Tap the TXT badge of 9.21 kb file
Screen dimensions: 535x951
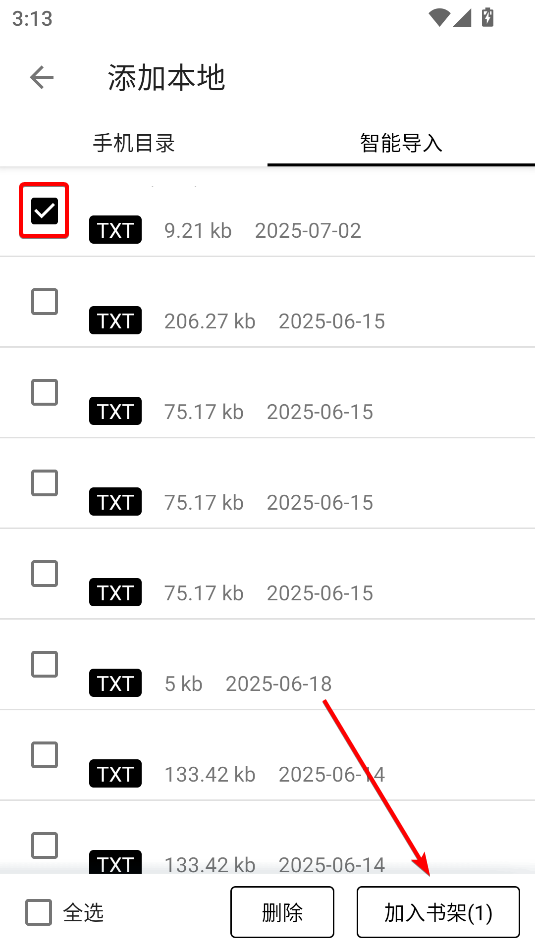tap(115, 230)
